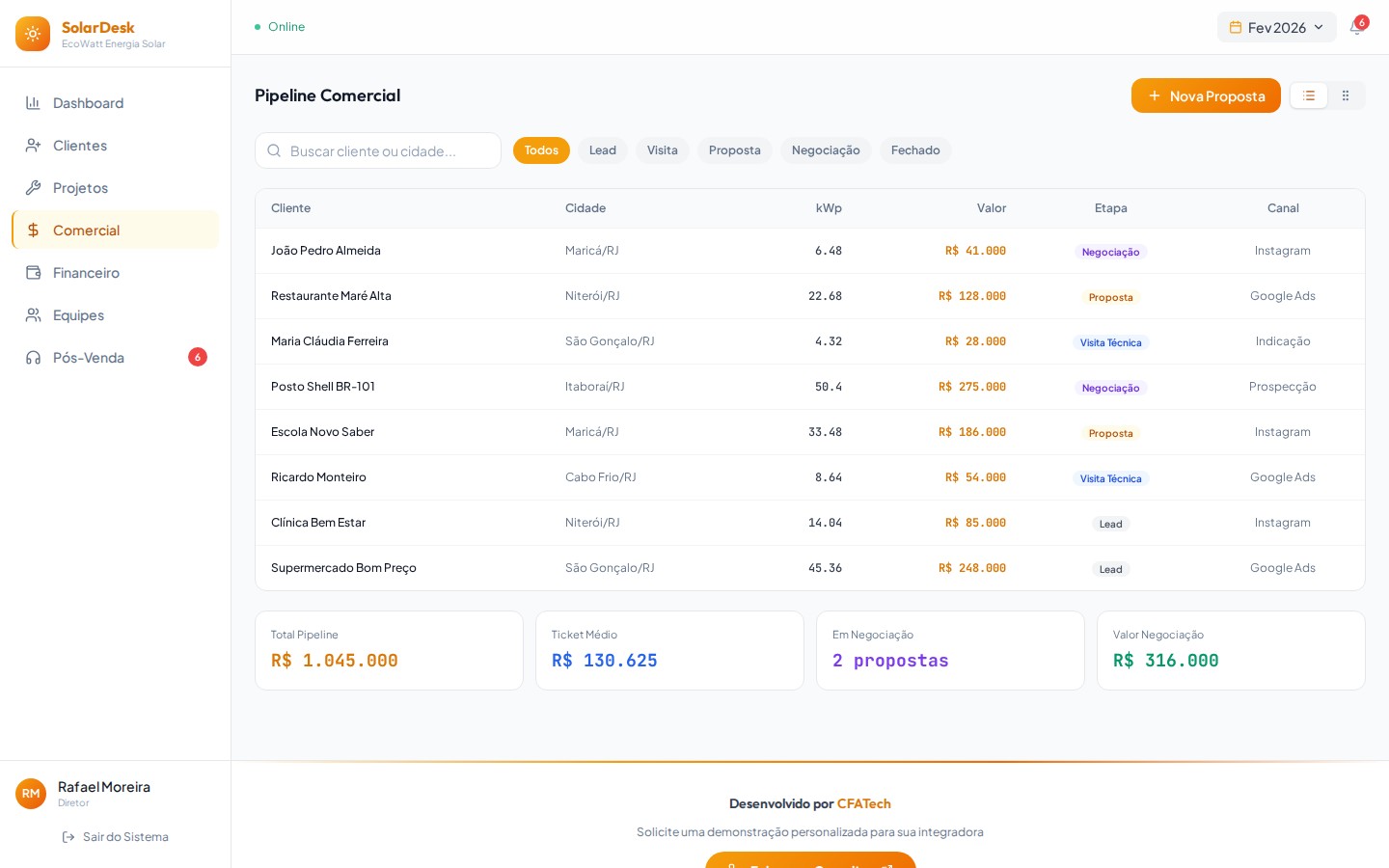The image size is (1389, 868).
Task: Click Sair do Sistema to log out
Action: [124, 837]
